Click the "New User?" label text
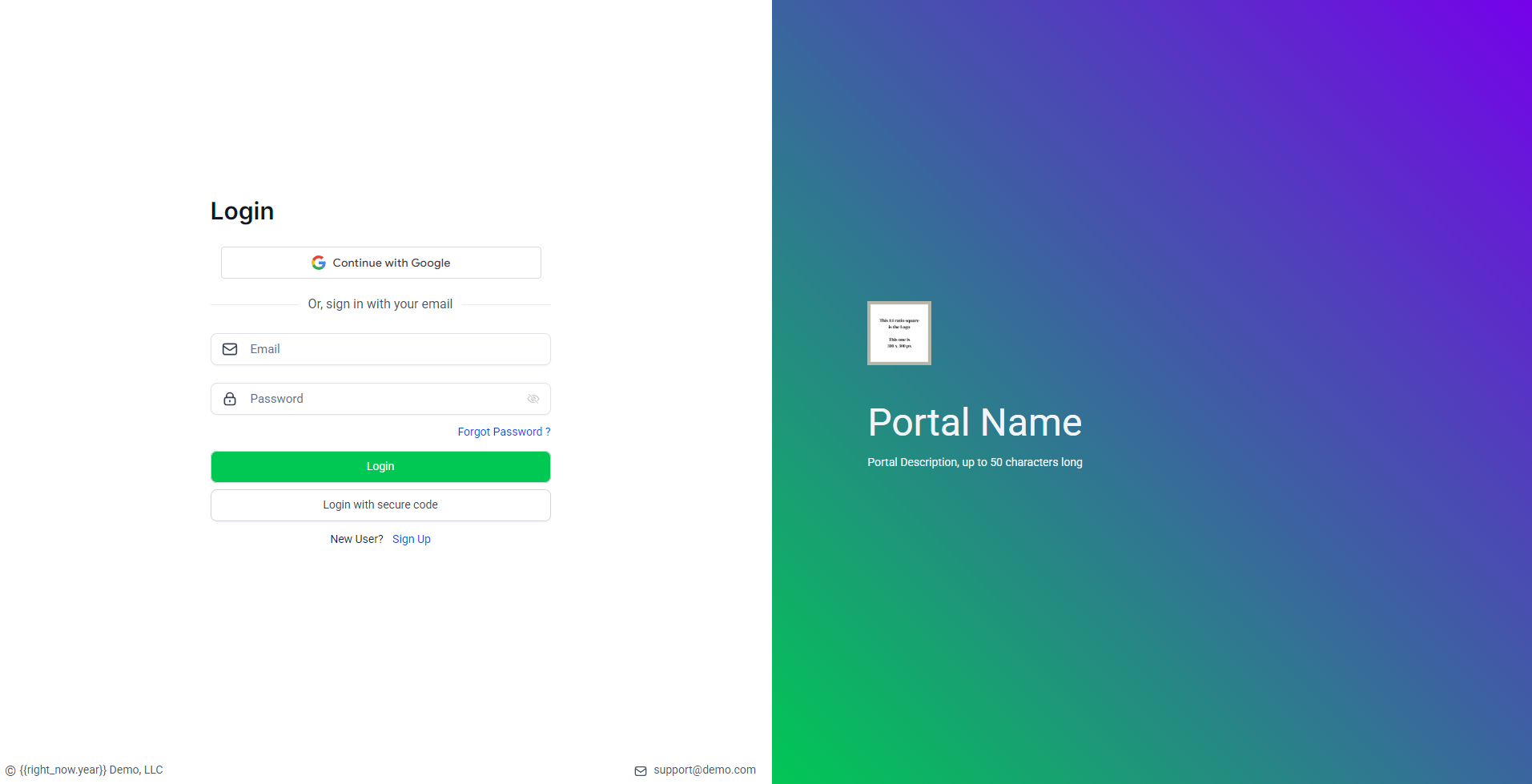1532x784 pixels. coord(356,538)
